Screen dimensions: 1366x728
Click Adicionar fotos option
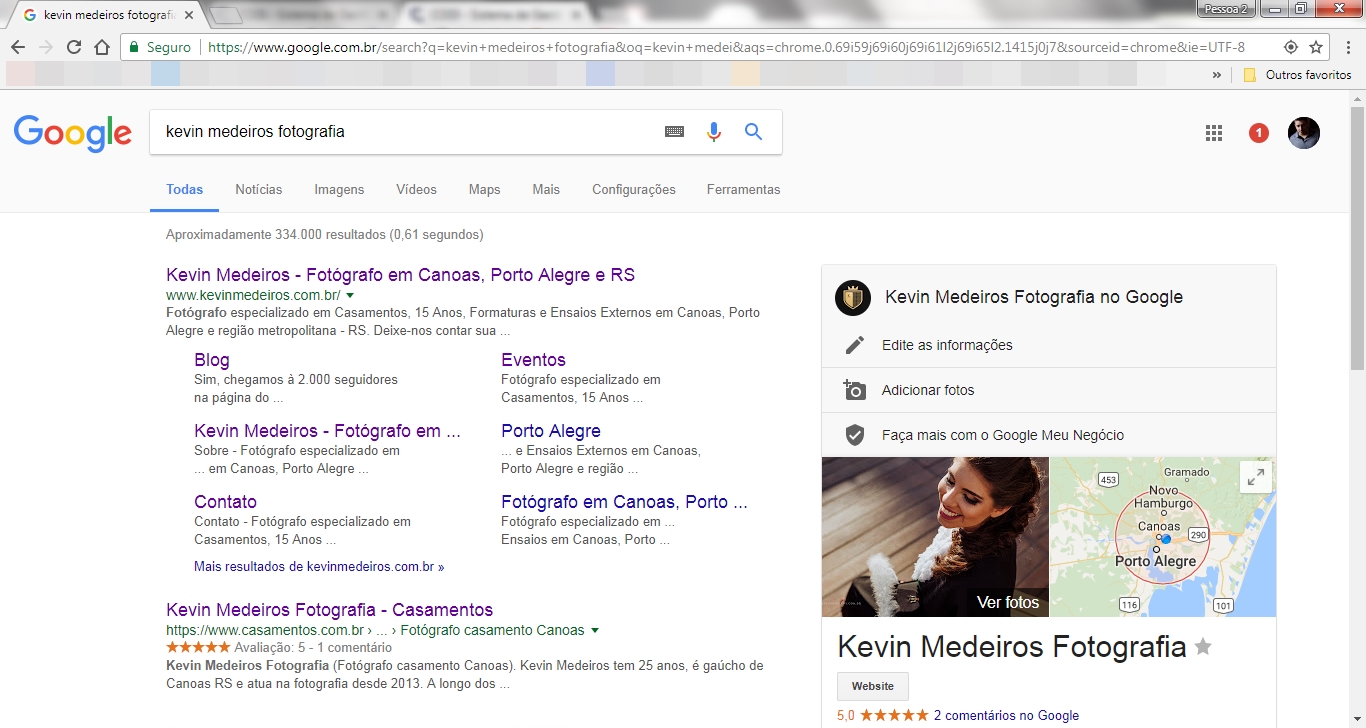coord(928,390)
